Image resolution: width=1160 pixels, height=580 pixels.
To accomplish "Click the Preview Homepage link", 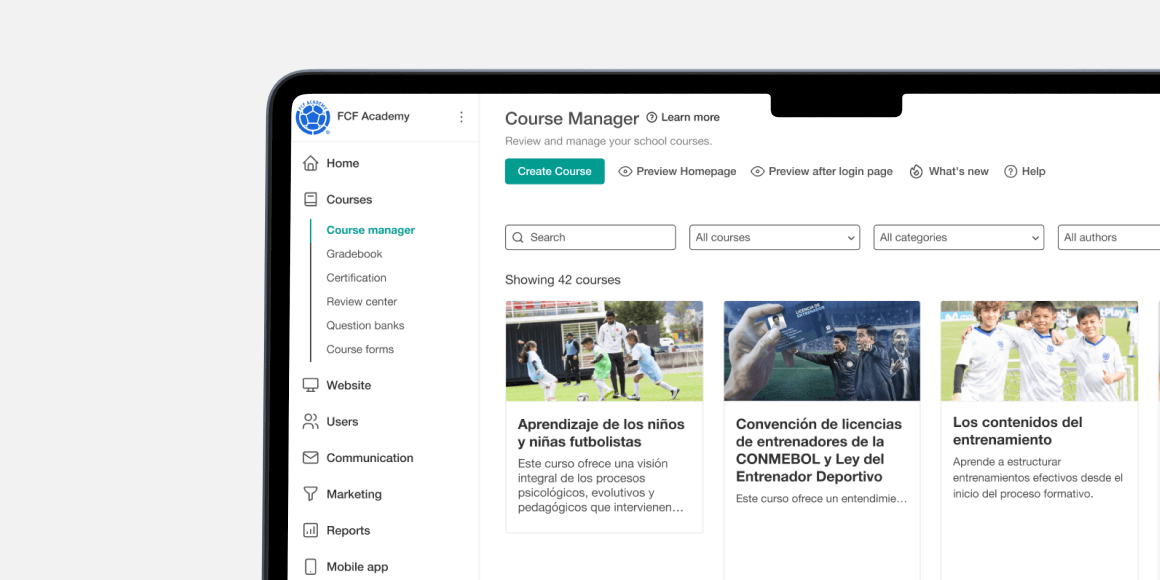I will tap(687, 172).
